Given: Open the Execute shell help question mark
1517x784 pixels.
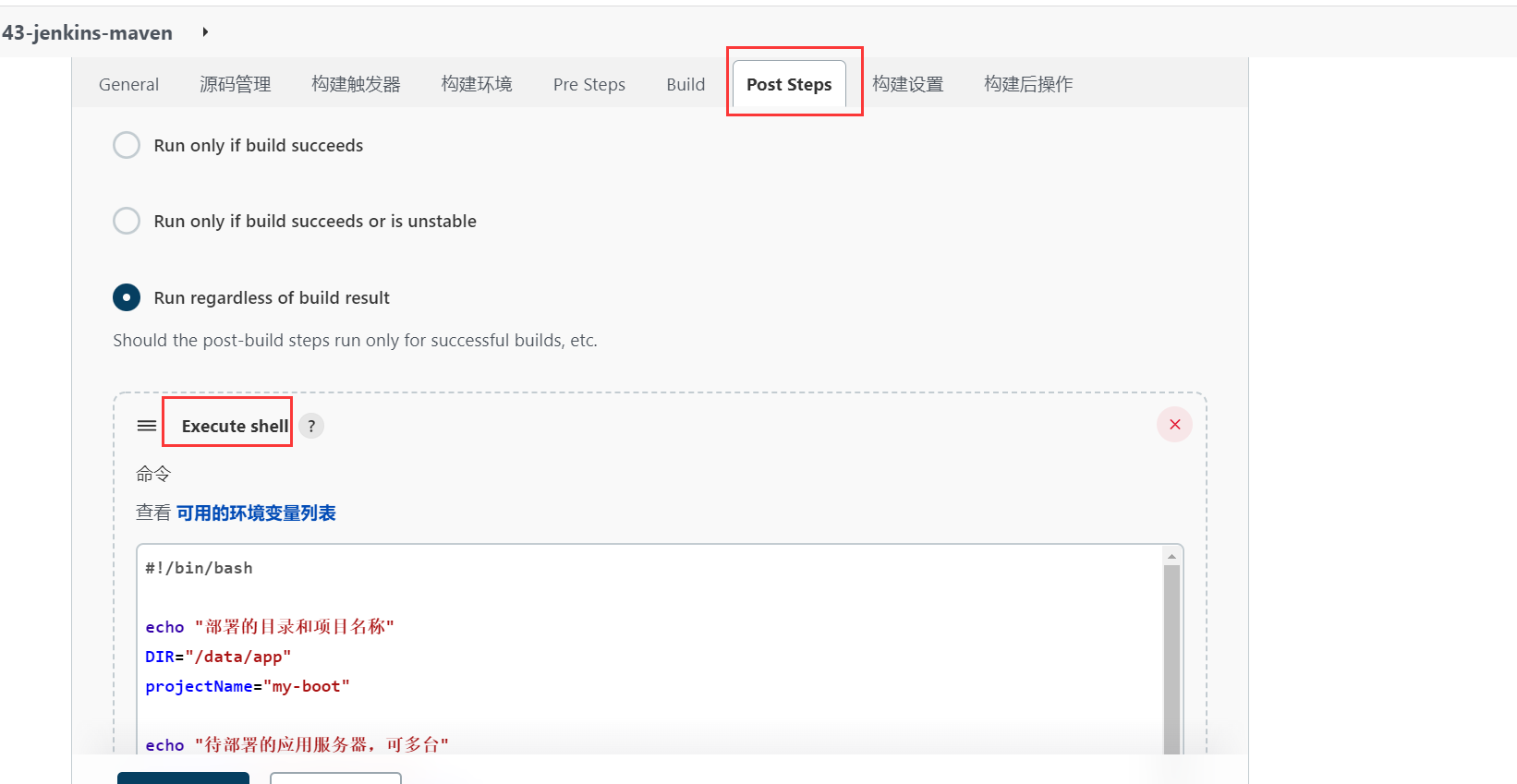Looking at the screenshot, I should pos(311,426).
